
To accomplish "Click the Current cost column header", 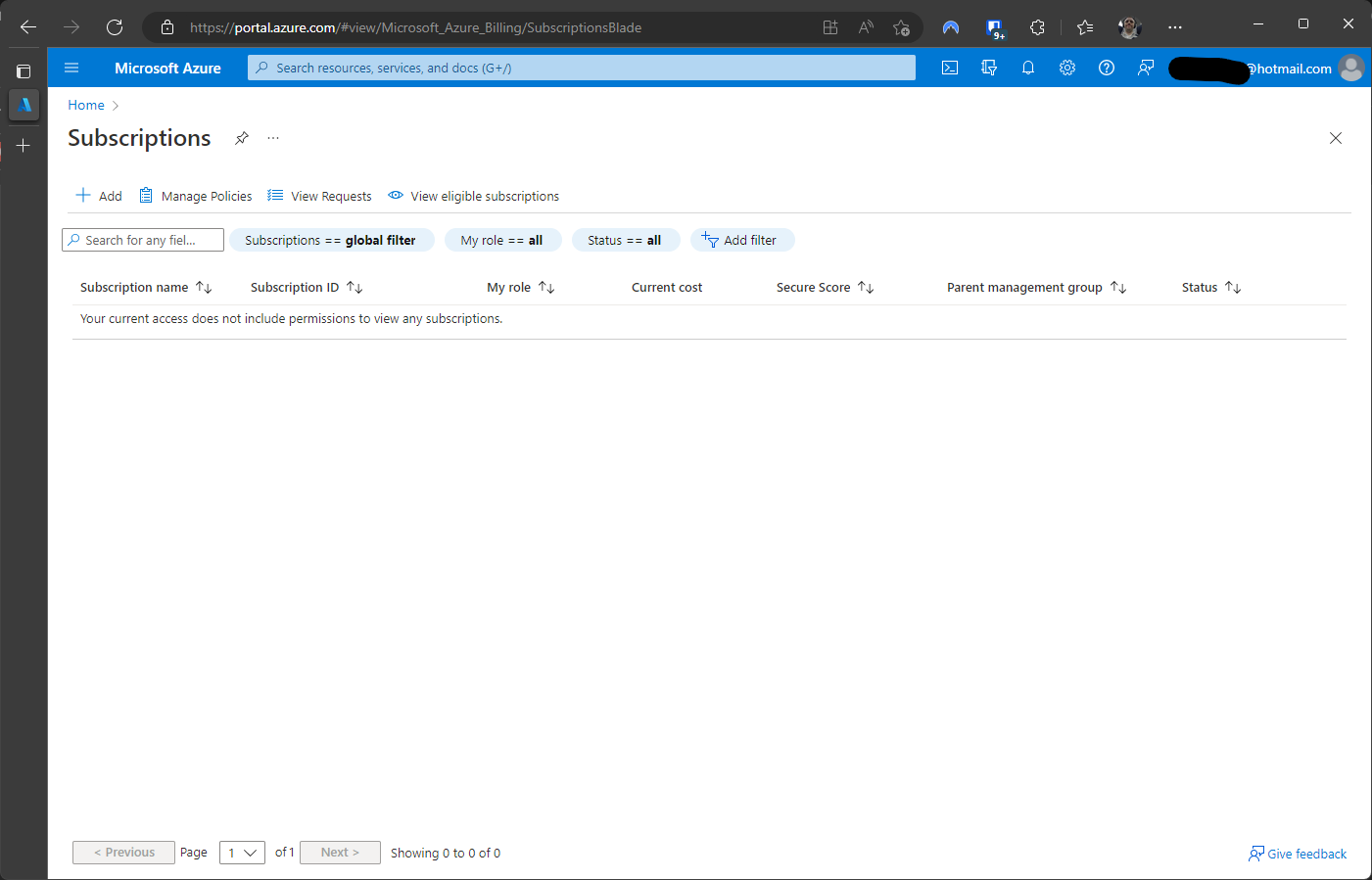I will coord(667,287).
